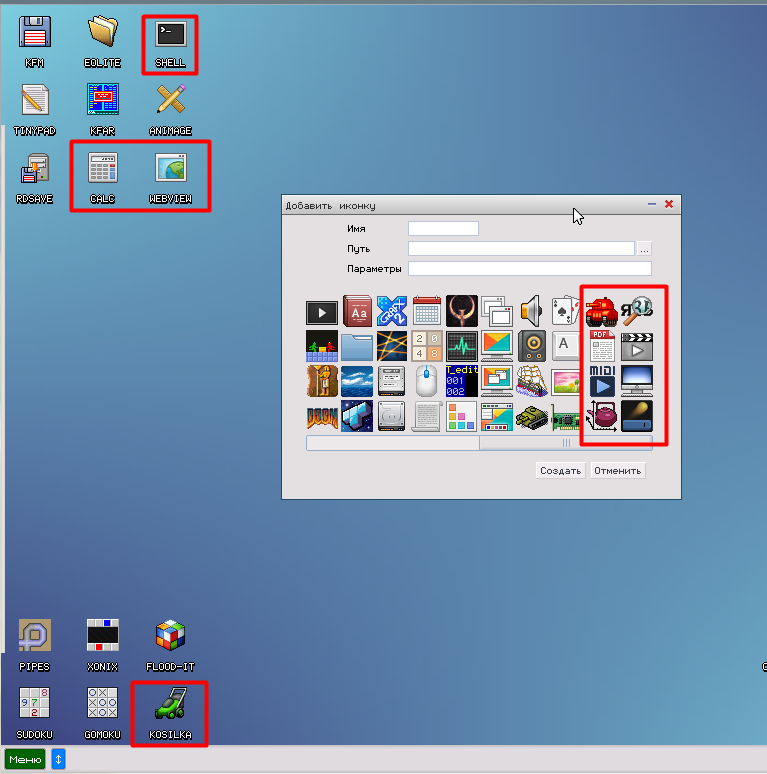Pick the overlapping windows icon
Image resolution: width=767 pixels, height=774 pixels.
497,312
